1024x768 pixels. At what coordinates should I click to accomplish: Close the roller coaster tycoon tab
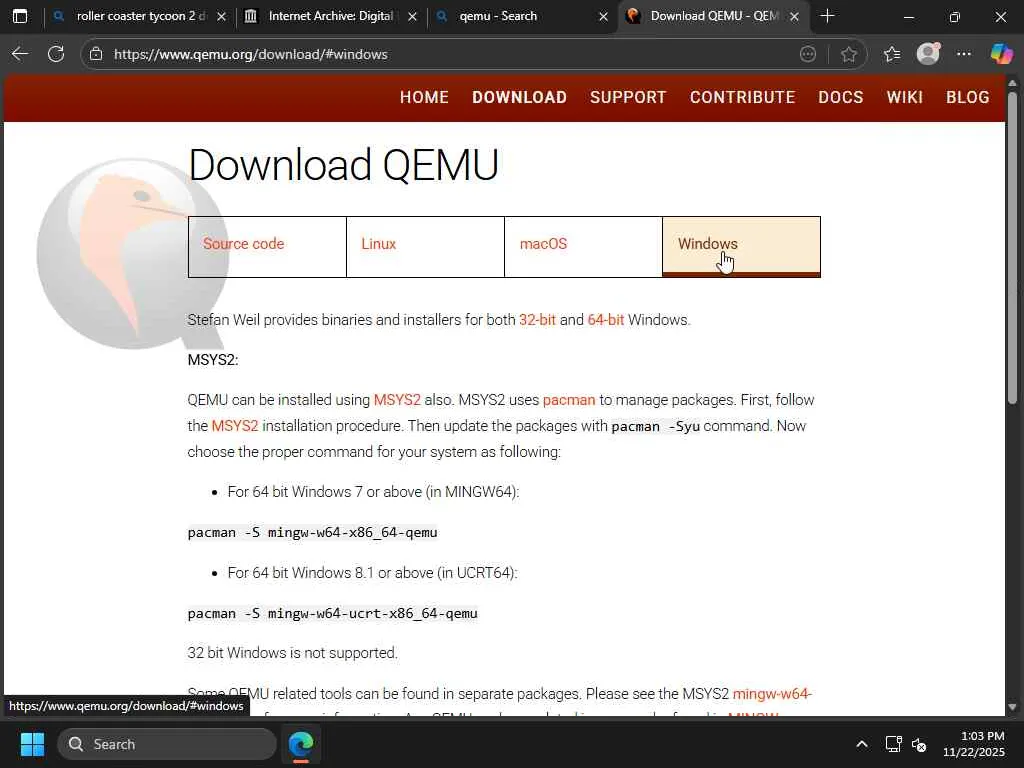pyautogui.click(x=221, y=17)
